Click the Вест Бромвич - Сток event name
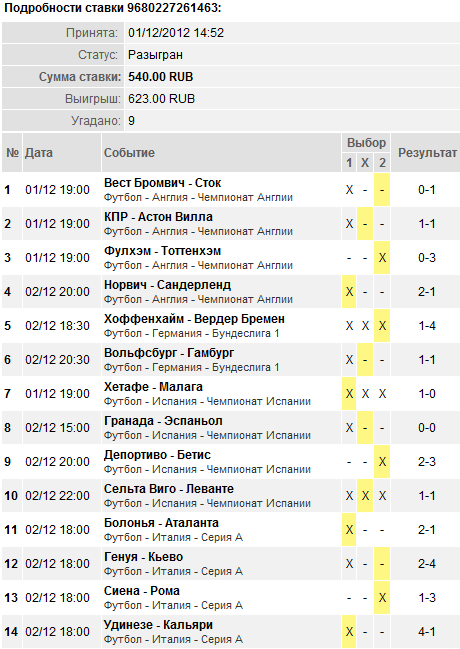 point(162,183)
